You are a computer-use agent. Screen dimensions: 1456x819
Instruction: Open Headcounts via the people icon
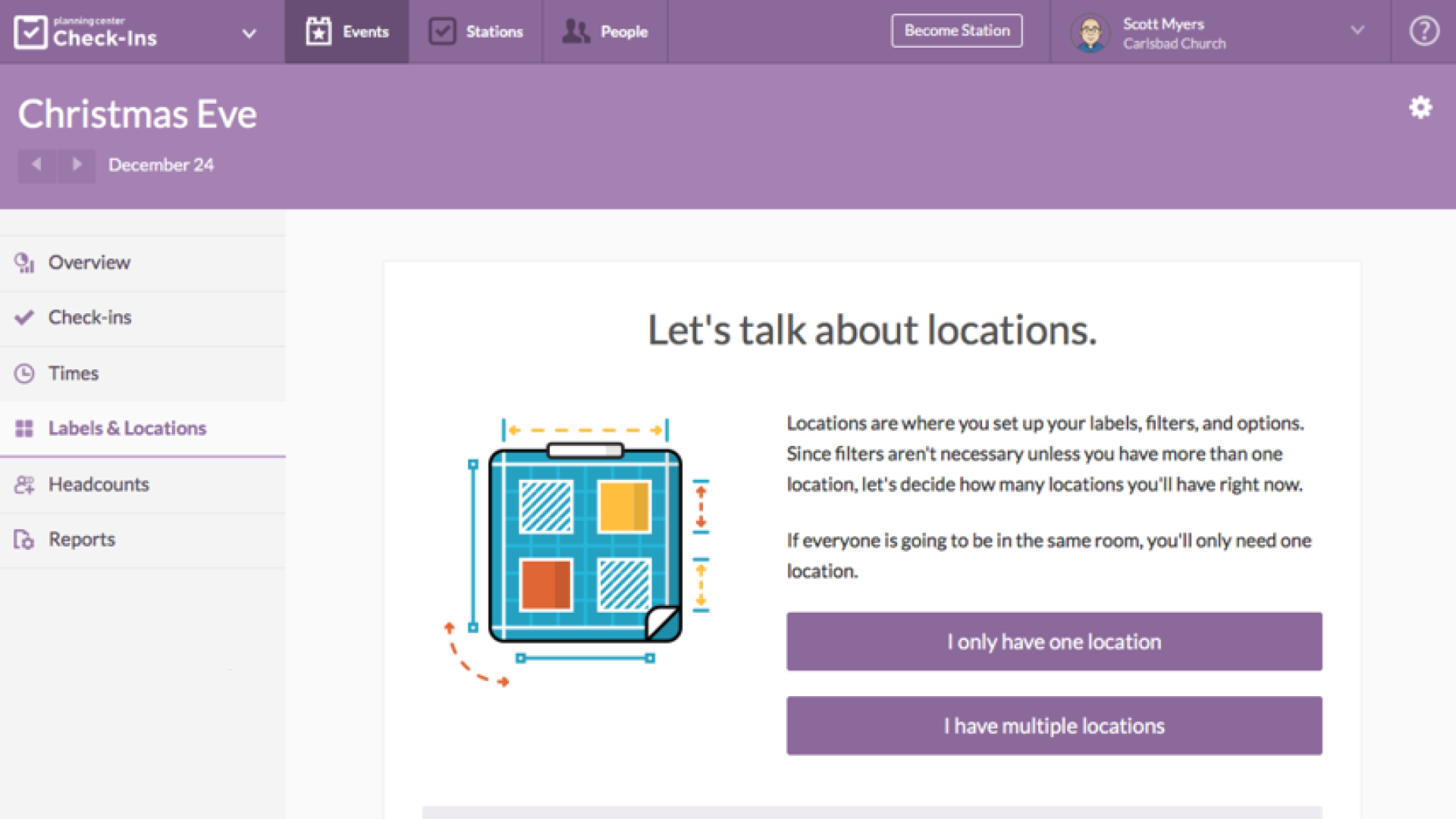pyautogui.click(x=24, y=485)
